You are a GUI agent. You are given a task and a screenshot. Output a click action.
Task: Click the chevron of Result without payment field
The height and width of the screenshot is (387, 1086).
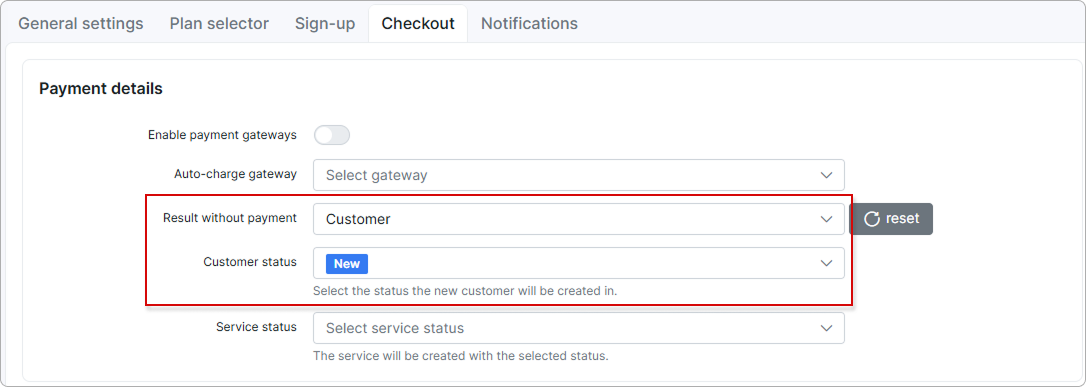826,219
